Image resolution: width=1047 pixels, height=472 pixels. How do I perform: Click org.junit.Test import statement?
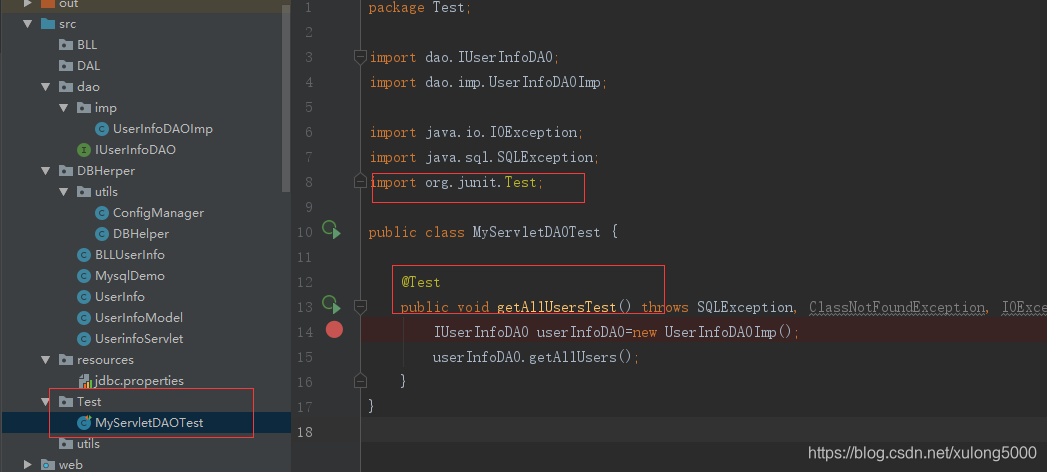point(457,182)
